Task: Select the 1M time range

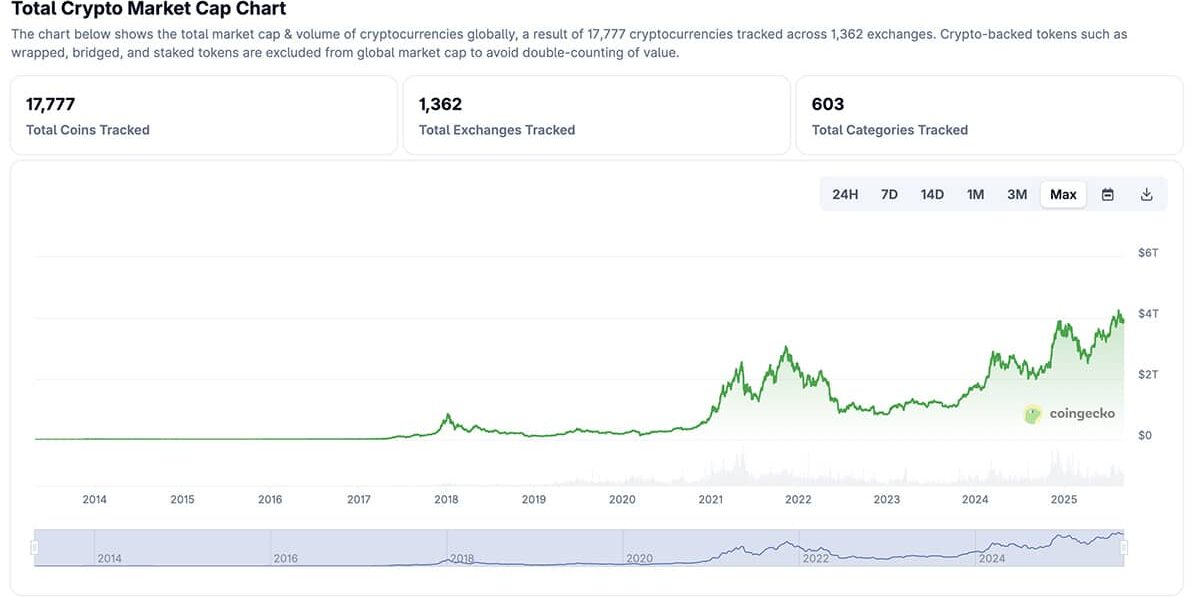Action: 975,194
